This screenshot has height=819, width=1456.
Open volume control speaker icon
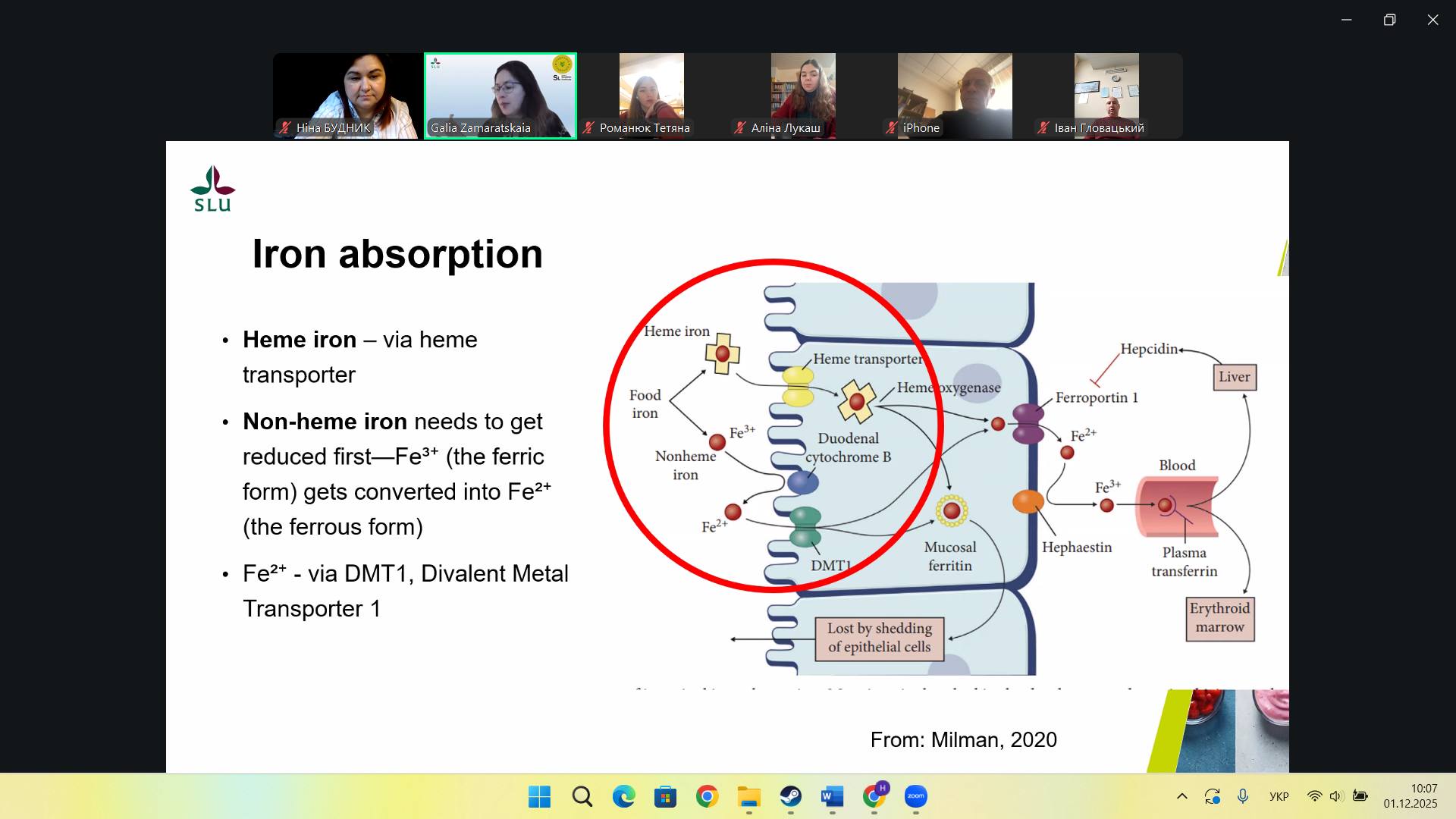1336,796
